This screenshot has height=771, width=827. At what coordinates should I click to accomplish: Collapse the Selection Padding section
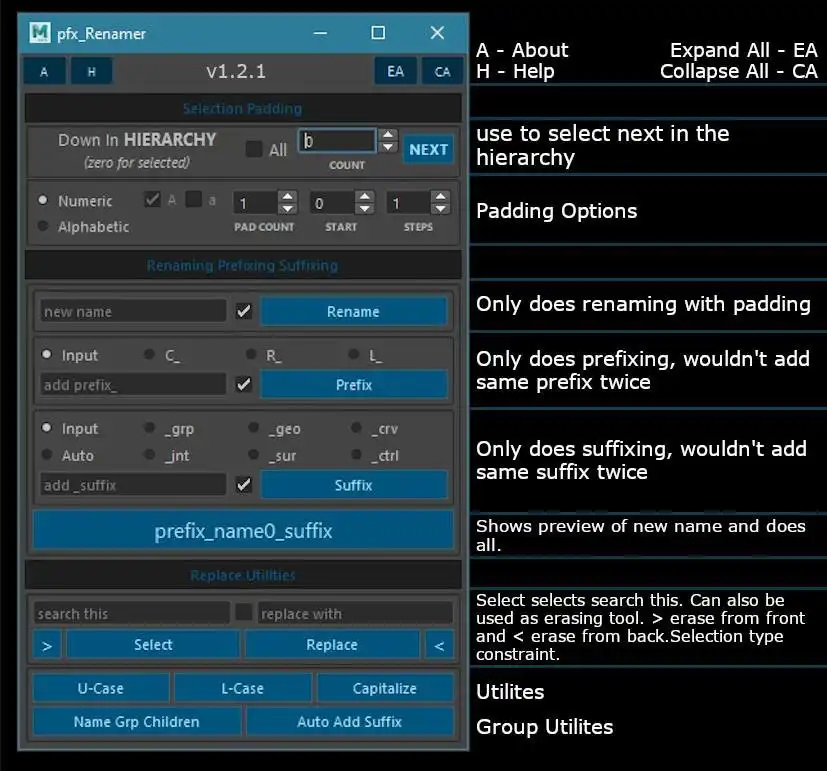click(243, 109)
